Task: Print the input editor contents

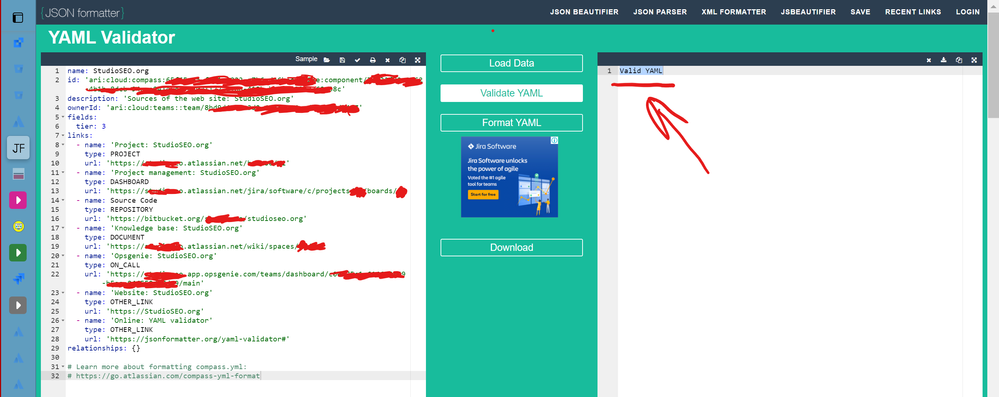Action: 373,60
